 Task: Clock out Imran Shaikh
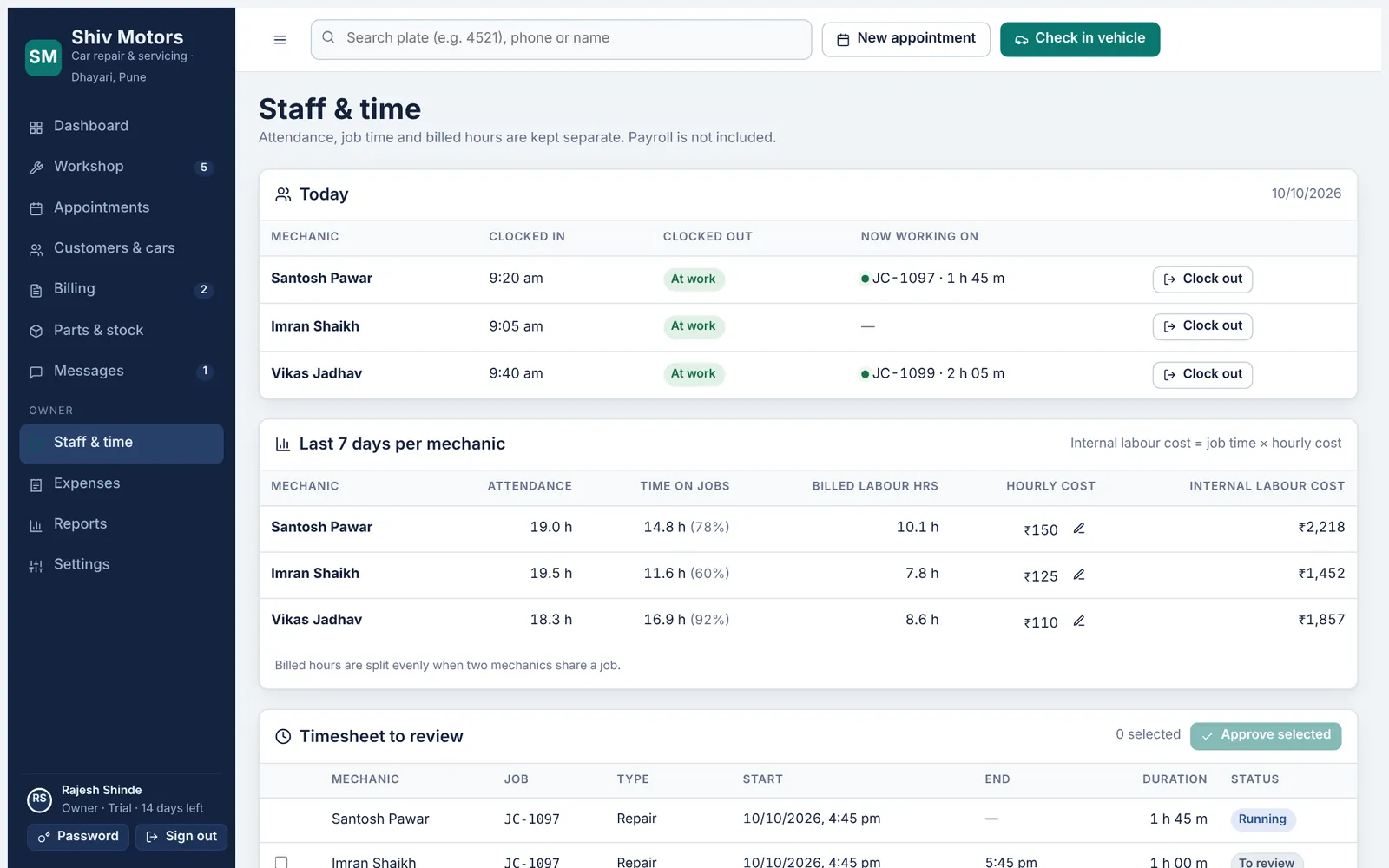1202,326
